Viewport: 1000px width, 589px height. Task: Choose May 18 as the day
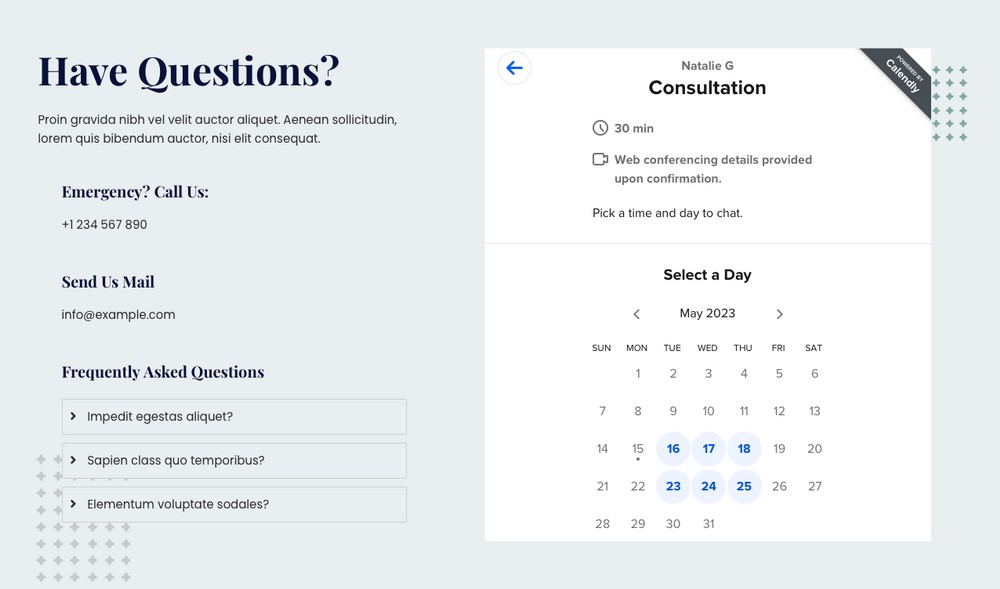click(x=744, y=449)
